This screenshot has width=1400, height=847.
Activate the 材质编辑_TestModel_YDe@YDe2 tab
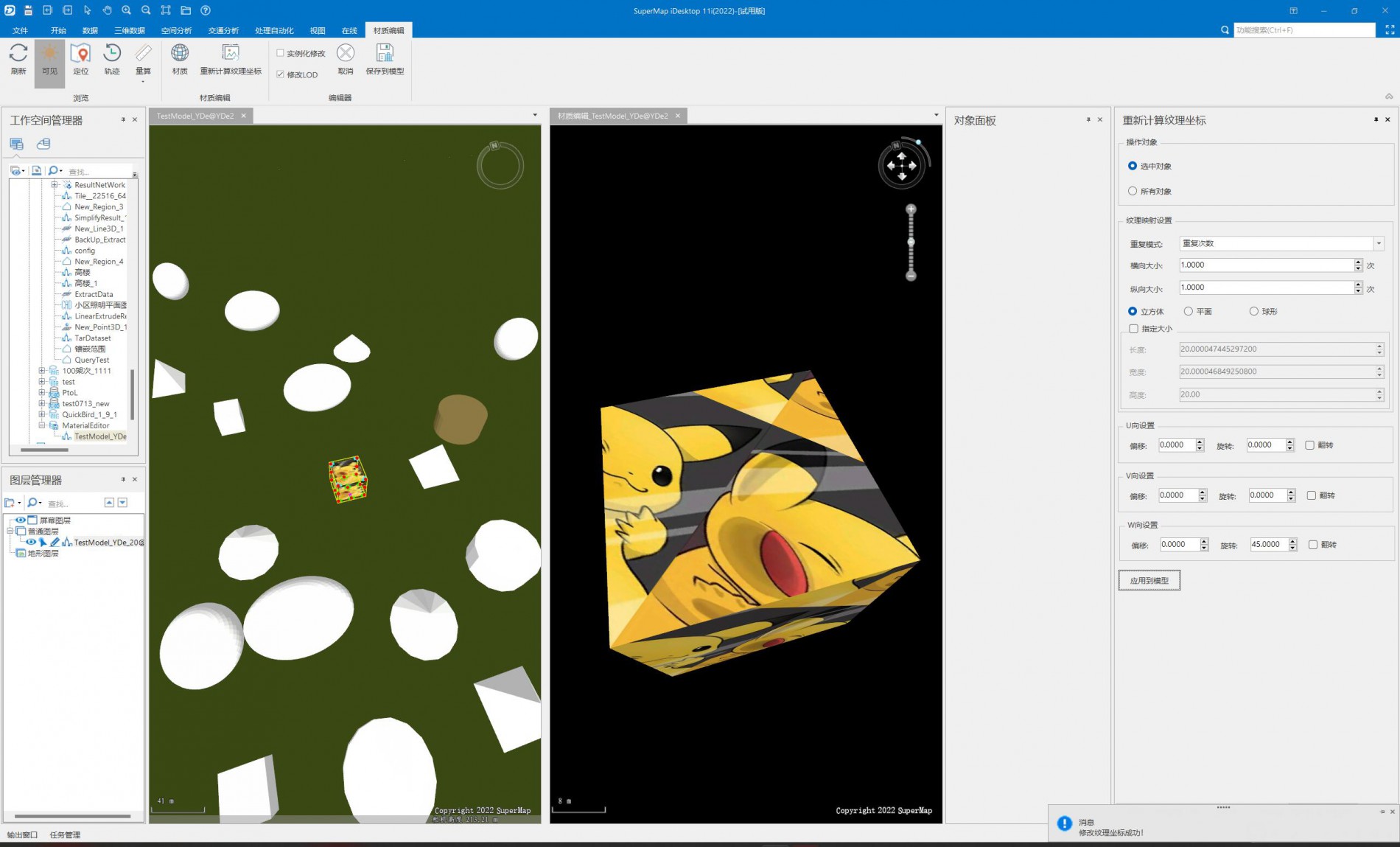[x=613, y=116]
